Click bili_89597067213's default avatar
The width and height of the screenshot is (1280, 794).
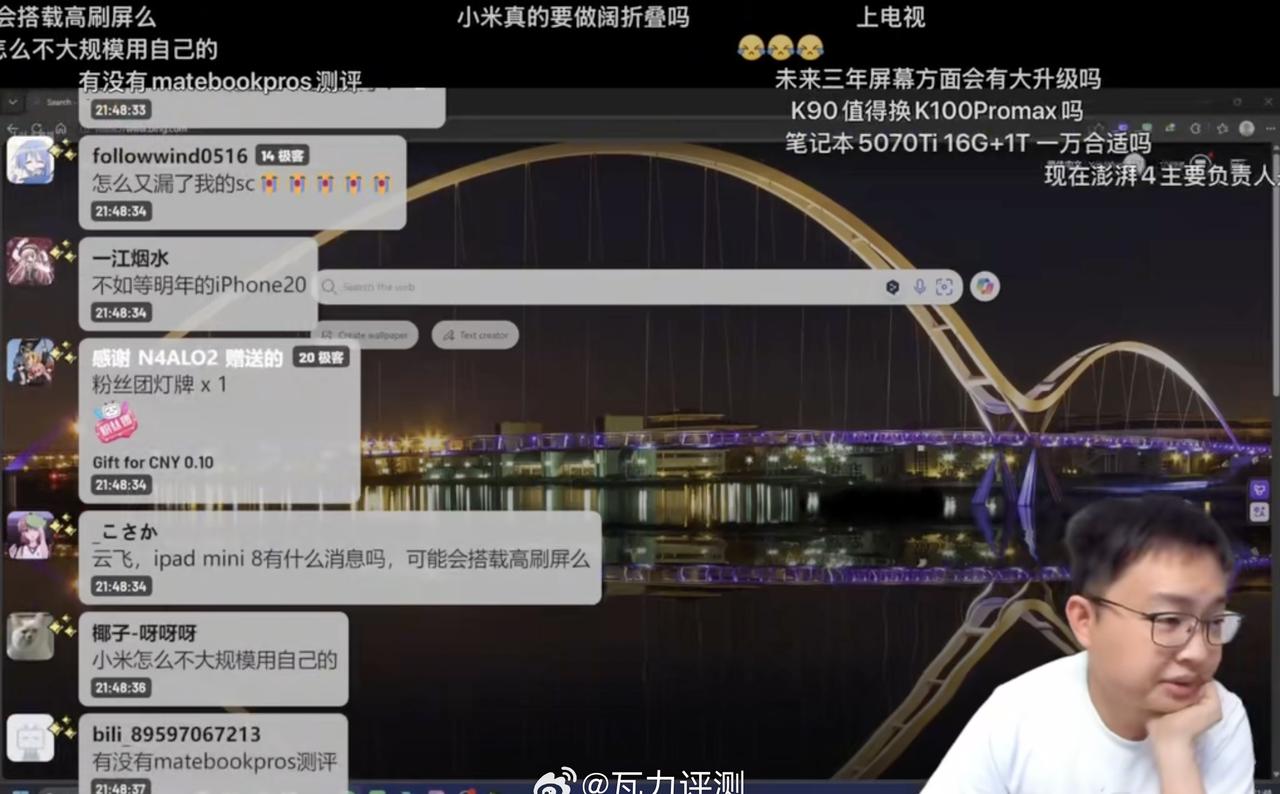pyautogui.click(x=30, y=738)
